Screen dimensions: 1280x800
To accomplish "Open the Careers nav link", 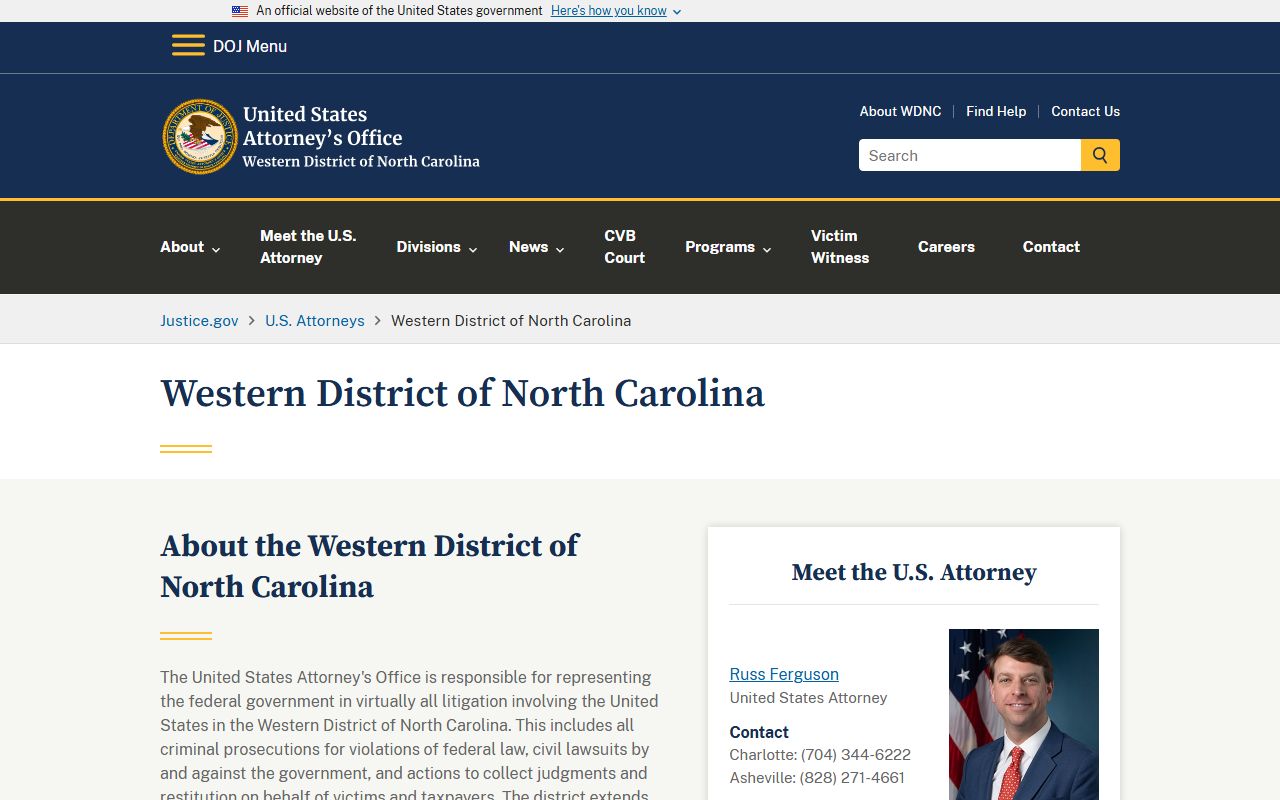I will click(946, 247).
